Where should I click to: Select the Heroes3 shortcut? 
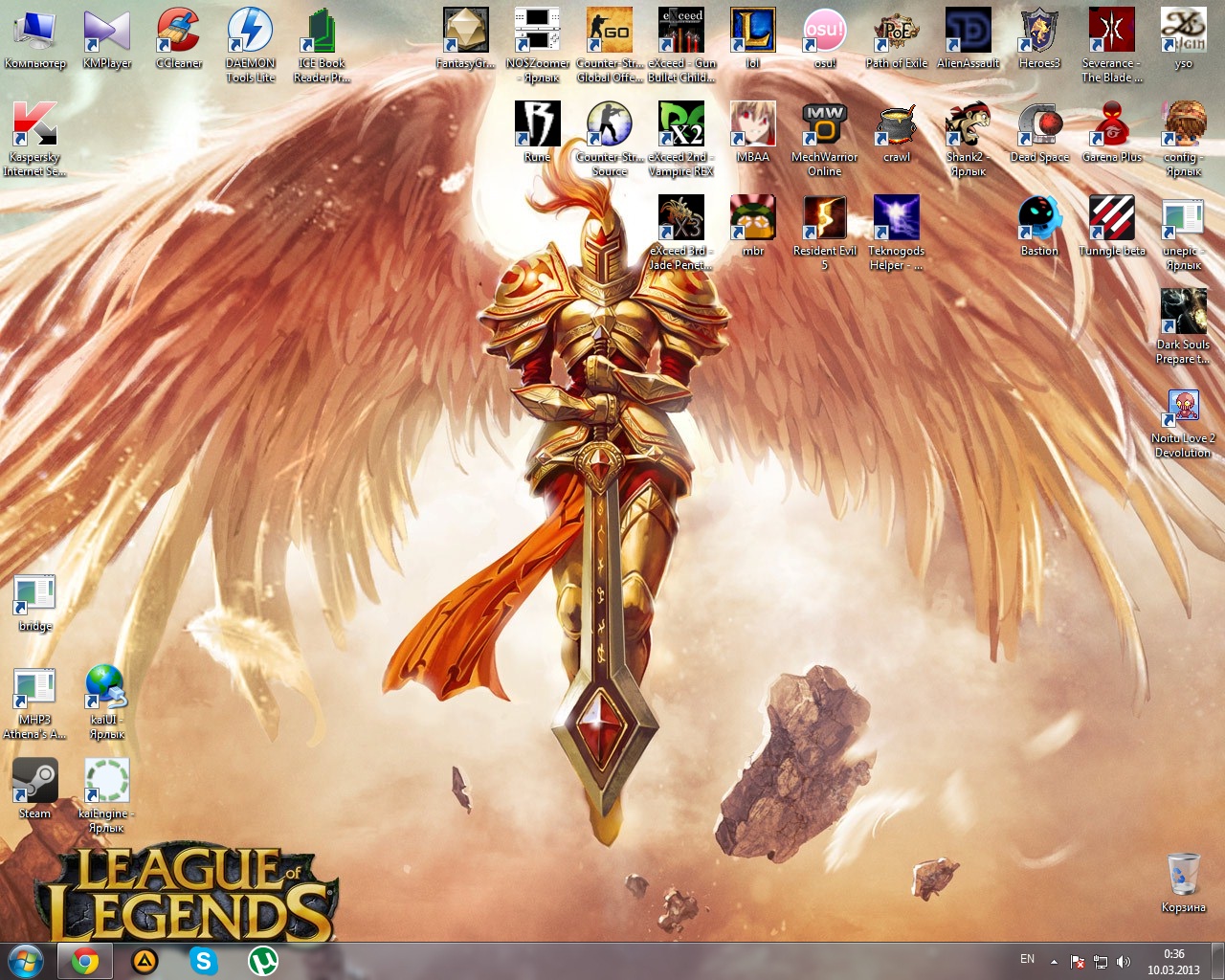click(1040, 38)
